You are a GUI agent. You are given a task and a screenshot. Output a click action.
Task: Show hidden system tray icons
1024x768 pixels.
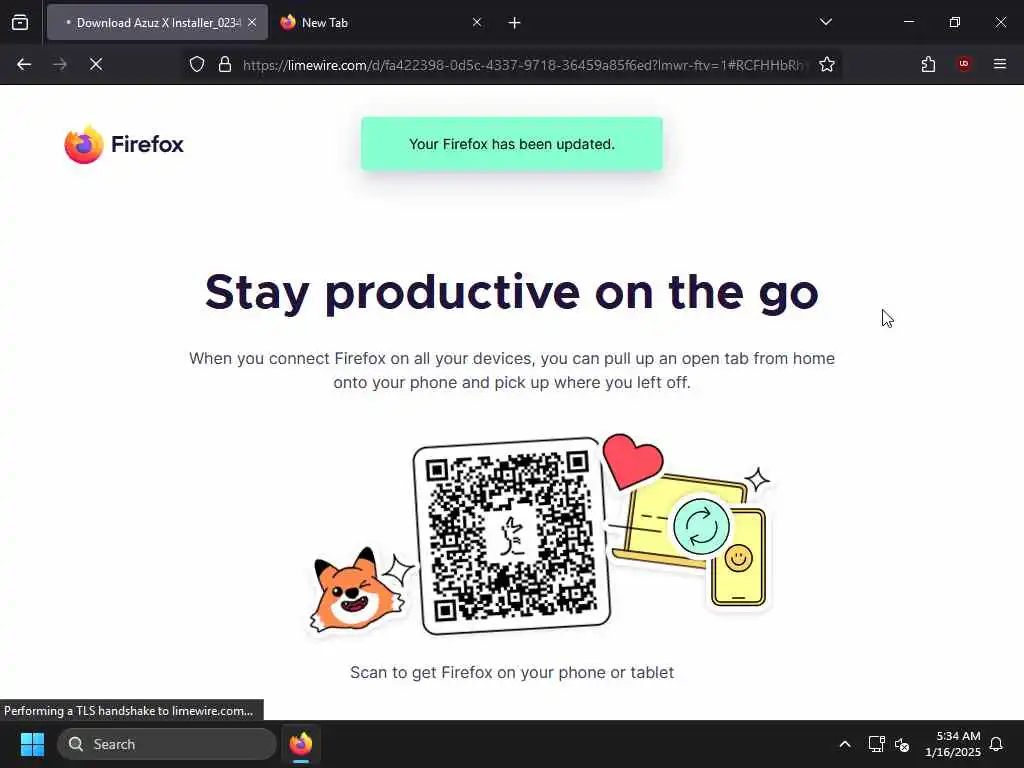coord(844,744)
